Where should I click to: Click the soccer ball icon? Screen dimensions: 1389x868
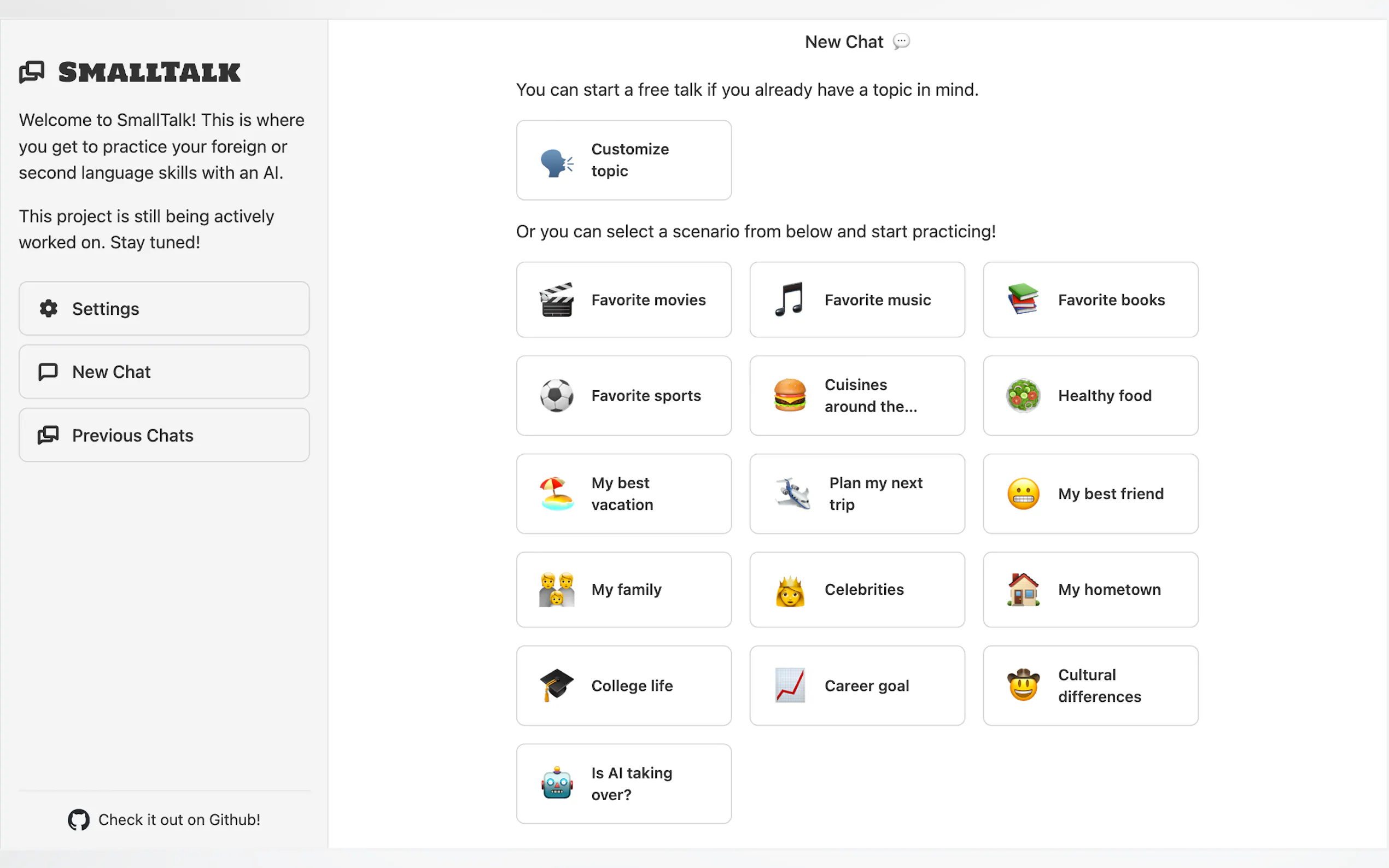556,396
